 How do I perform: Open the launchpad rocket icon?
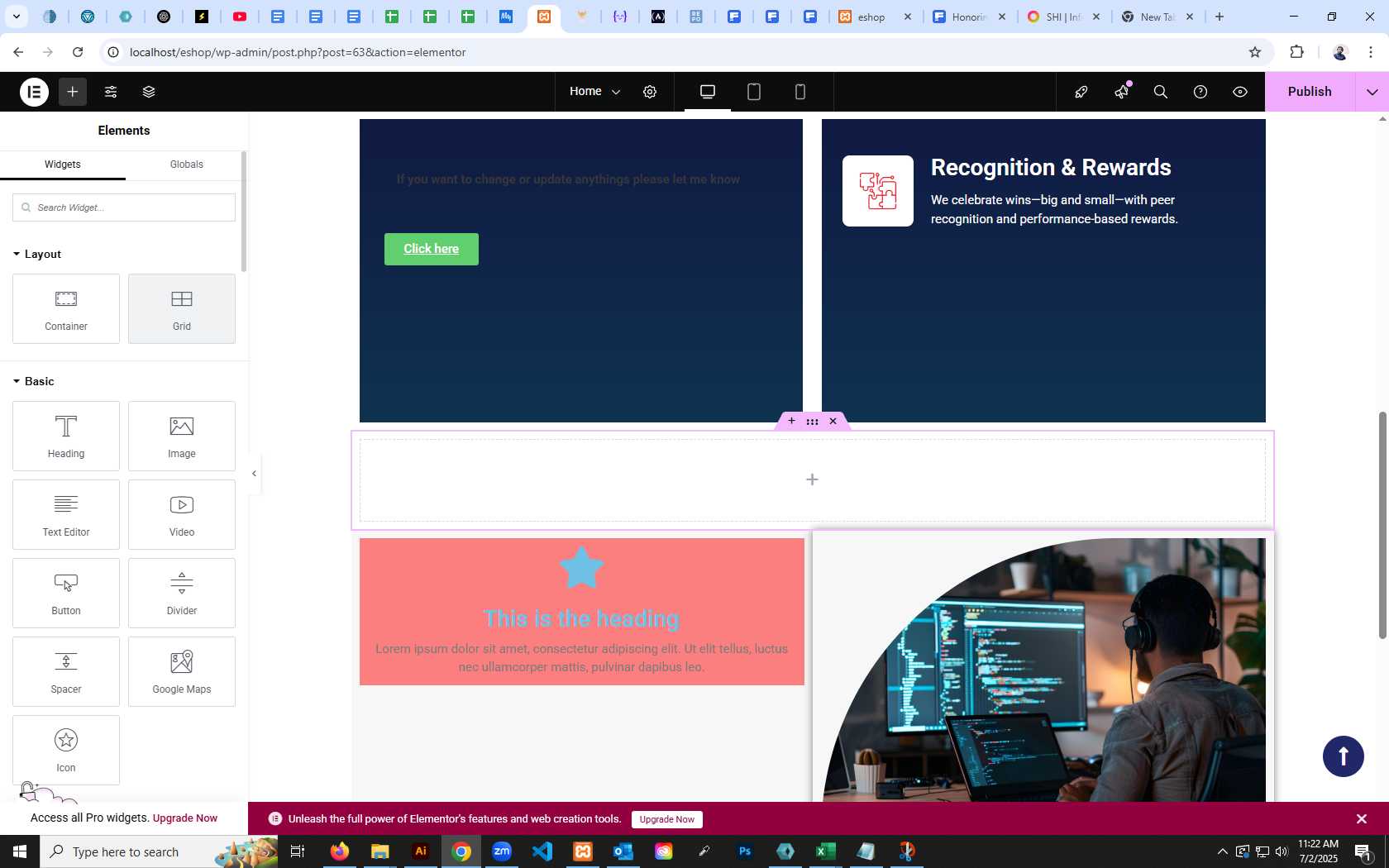tap(1081, 92)
